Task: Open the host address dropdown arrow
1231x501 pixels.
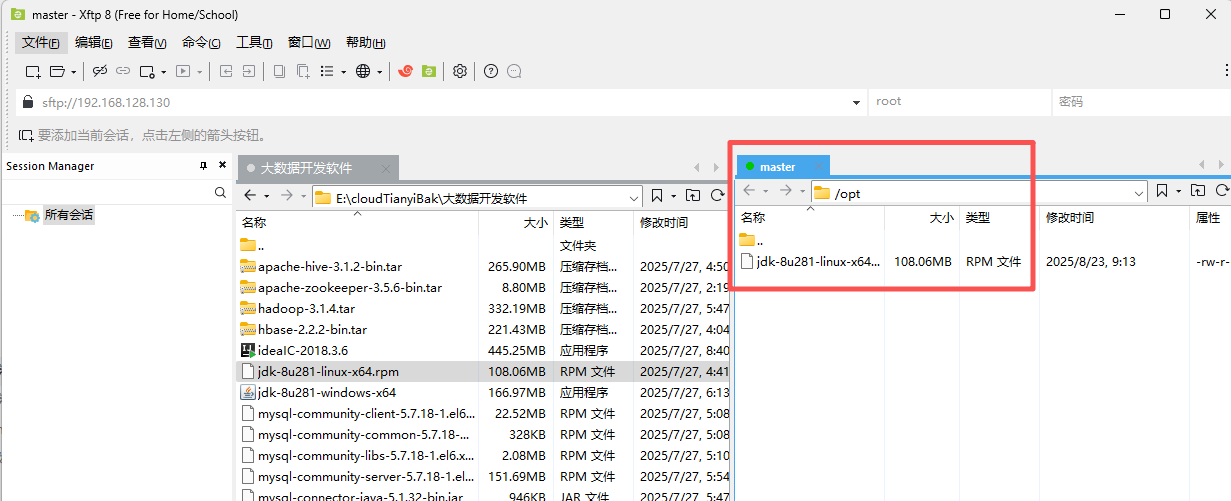Action: (x=856, y=102)
